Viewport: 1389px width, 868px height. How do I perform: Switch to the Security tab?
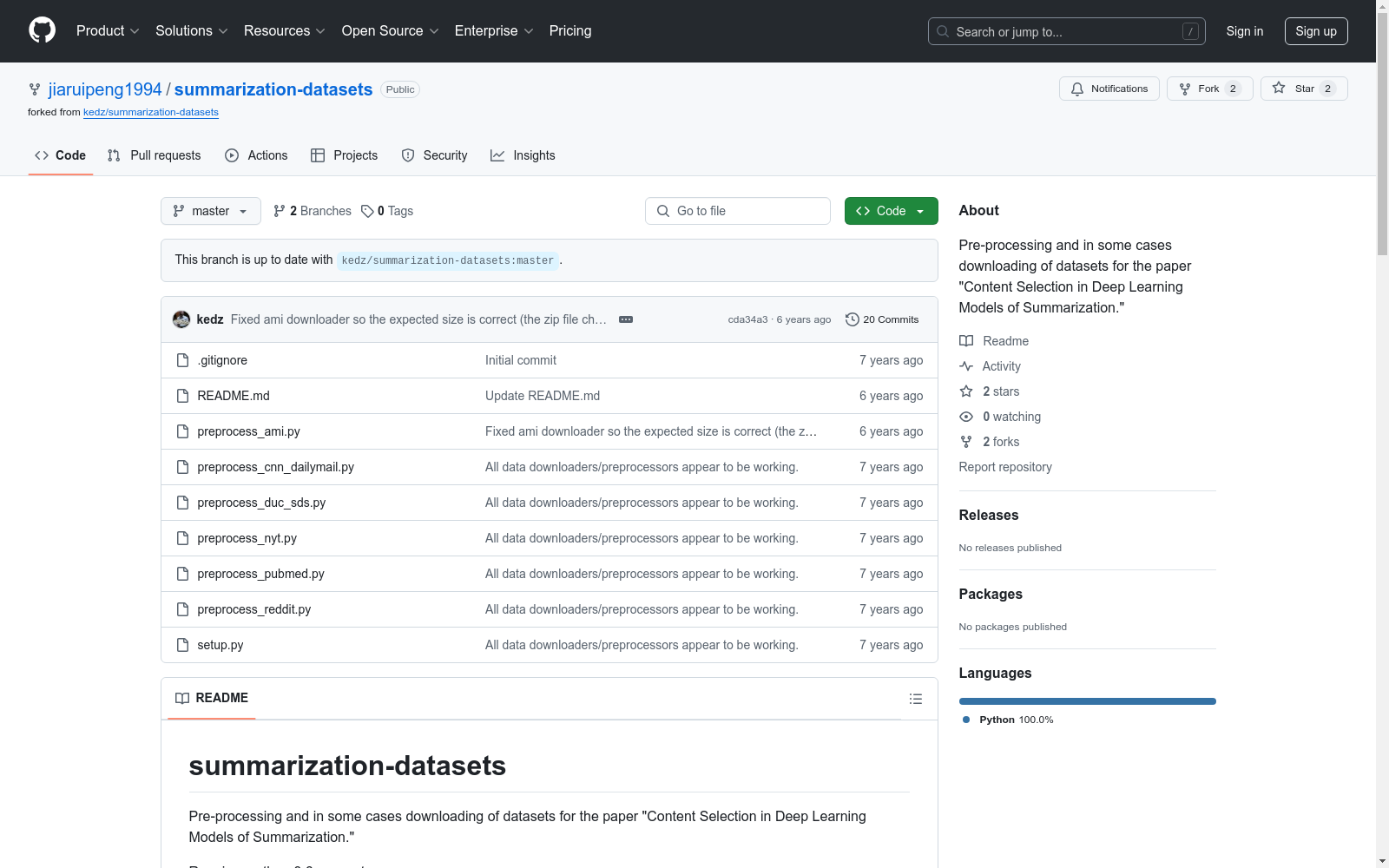[x=435, y=155]
